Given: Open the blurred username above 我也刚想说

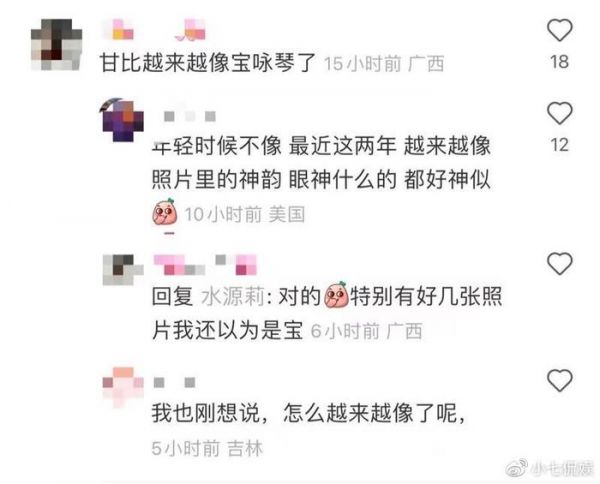Looking at the screenshot, I should pyautogui.click(x=174, y=382).
